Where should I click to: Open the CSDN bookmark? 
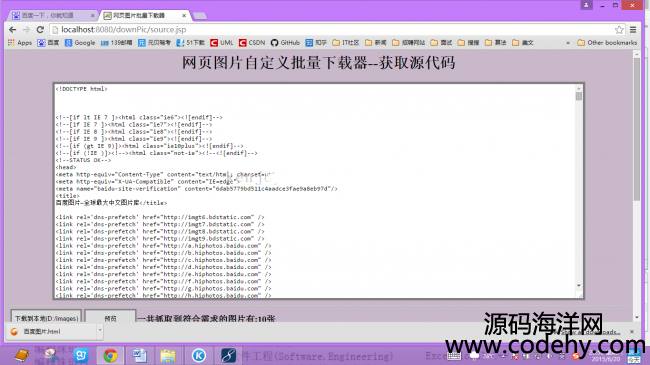252,43
